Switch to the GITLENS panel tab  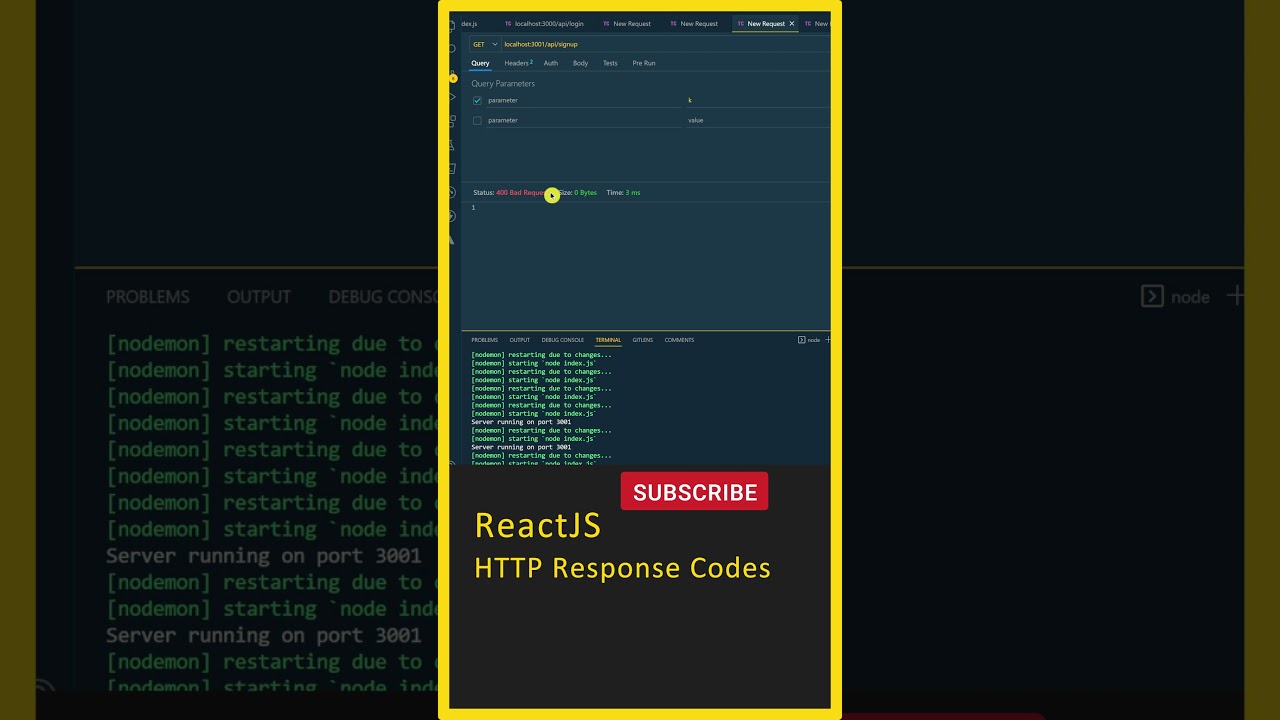[x=643, y=340]
